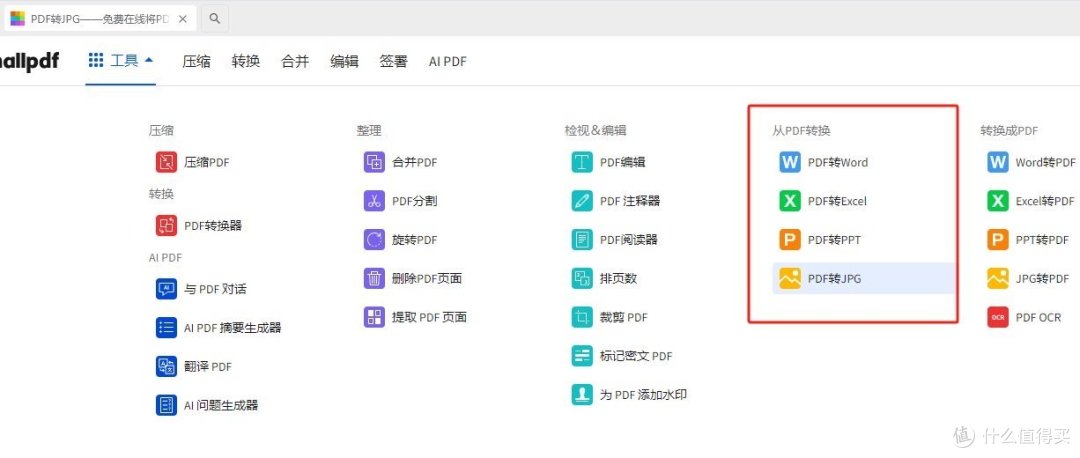Open the PDF转换器 link
This screenshot has width=1080, height=458.
tap(213, 225)
